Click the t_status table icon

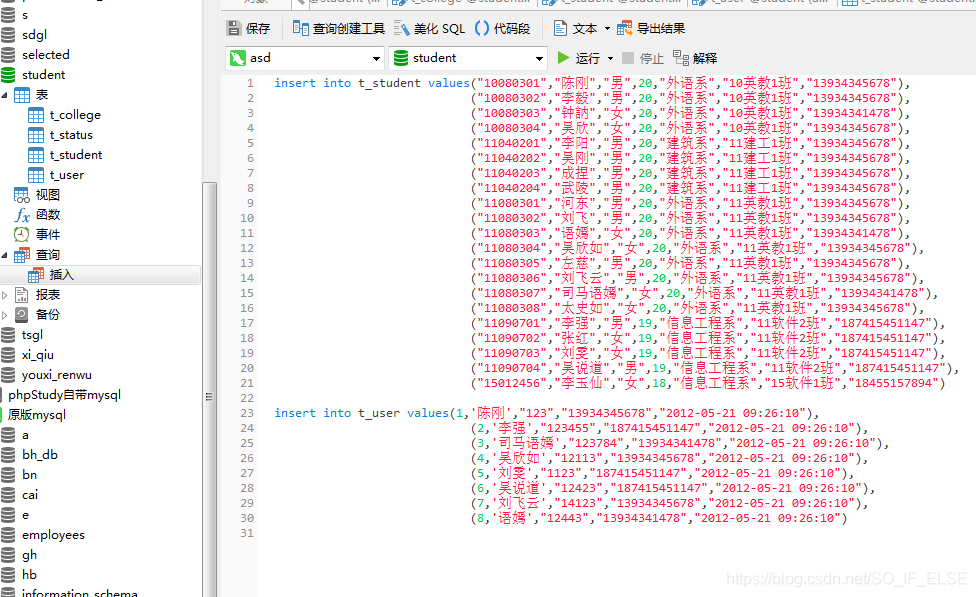click(x=36, y=135)
